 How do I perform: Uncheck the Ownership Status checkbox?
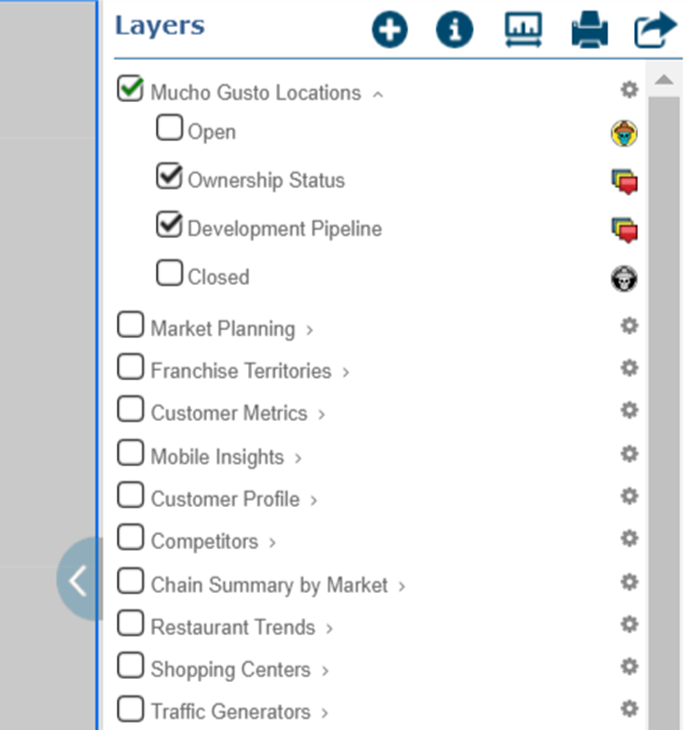pyautogui.click(x=170, y=177)
